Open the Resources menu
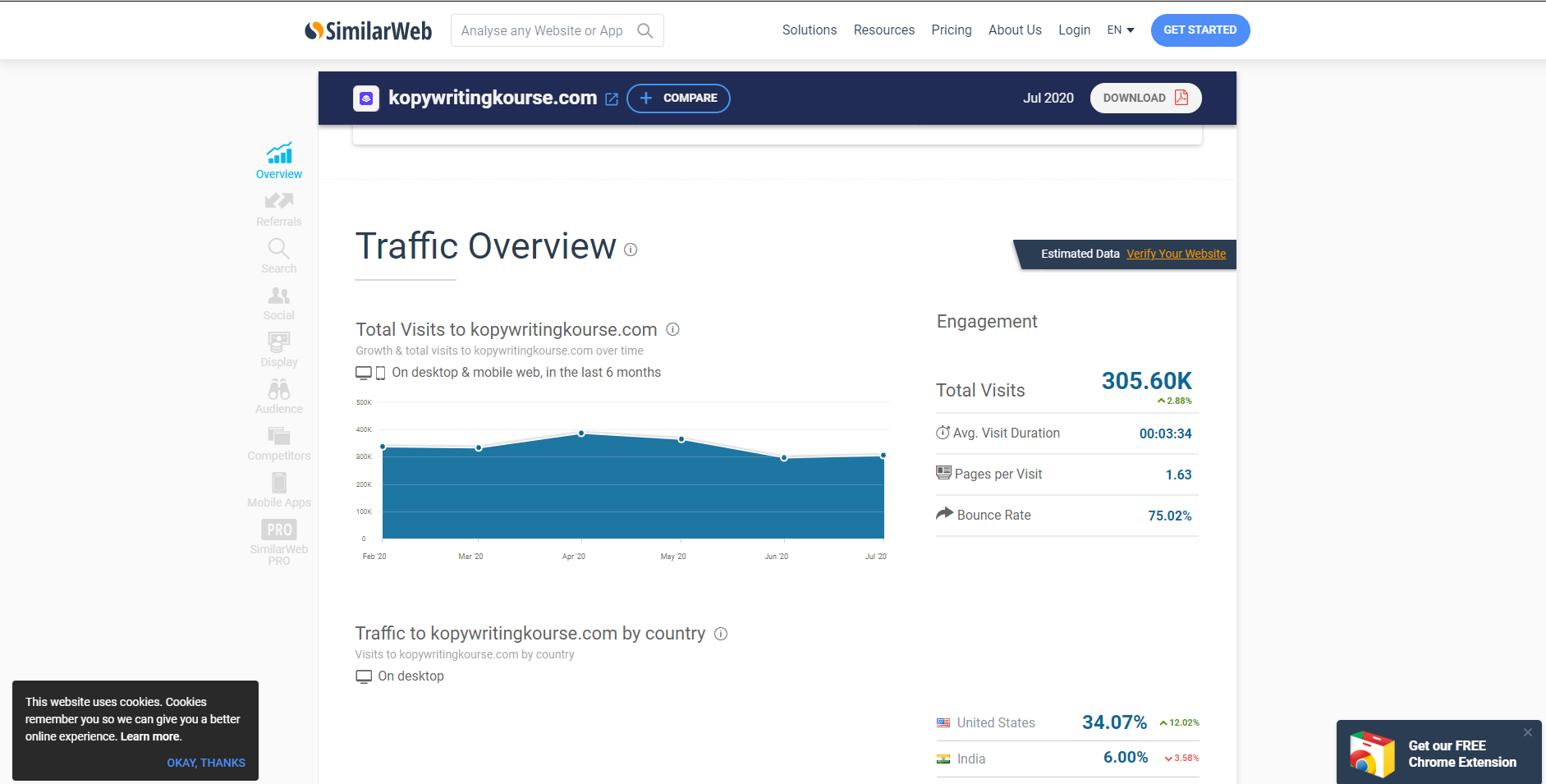 (x=884, y=30)
